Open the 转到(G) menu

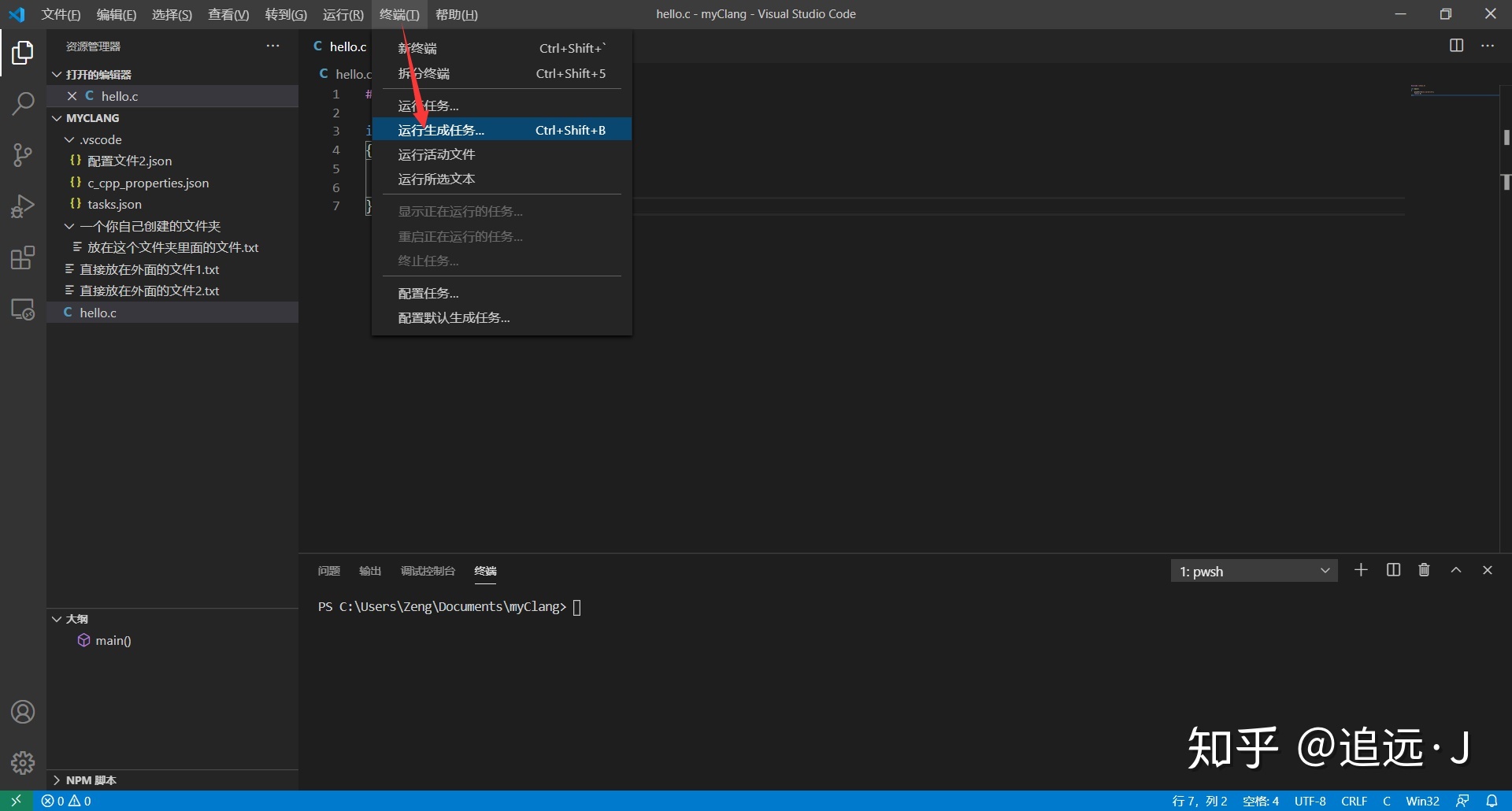(286, 14)
